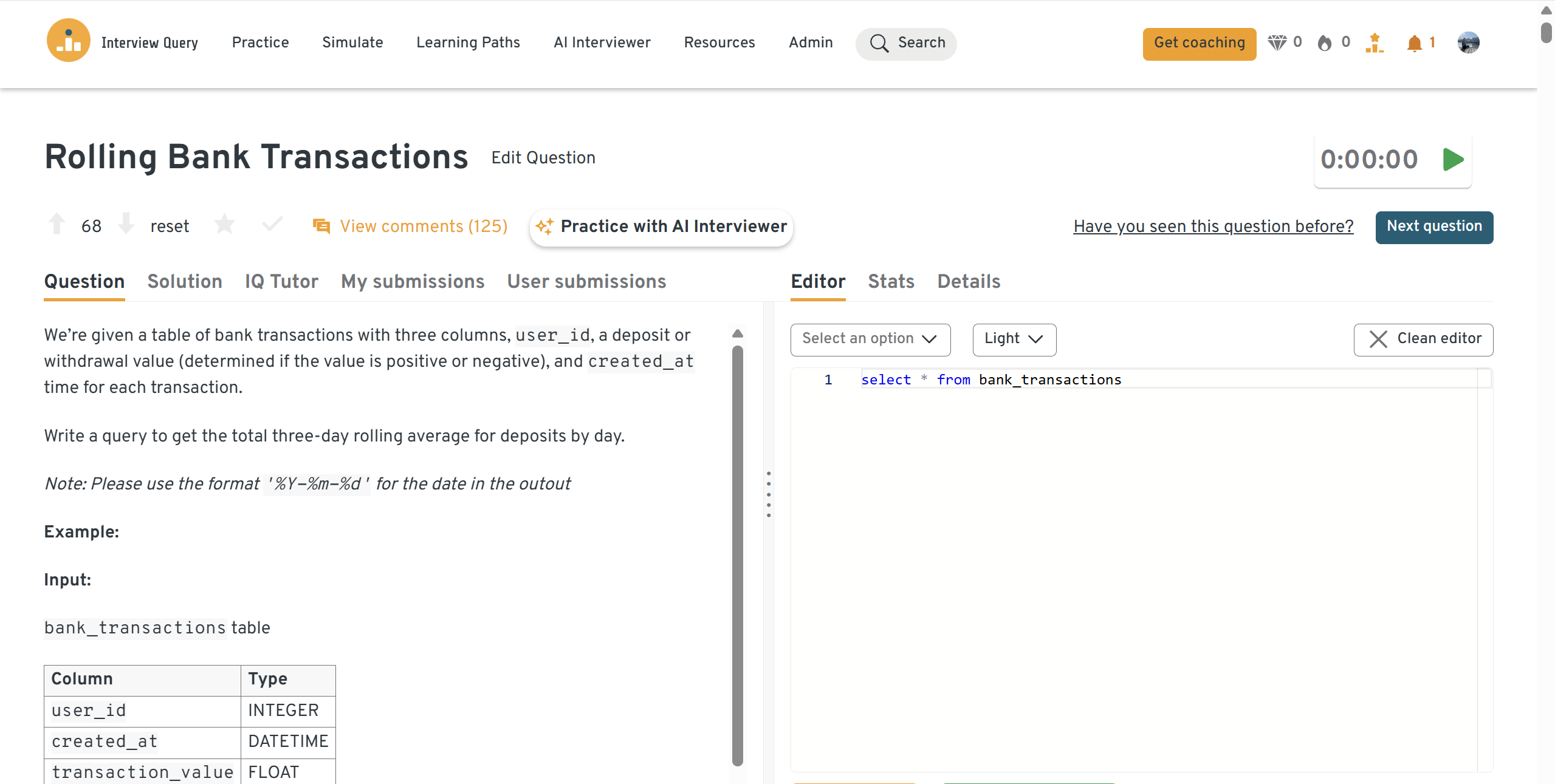Upvote the question with up arrow
1555x784 pixels.
point(57,224)
